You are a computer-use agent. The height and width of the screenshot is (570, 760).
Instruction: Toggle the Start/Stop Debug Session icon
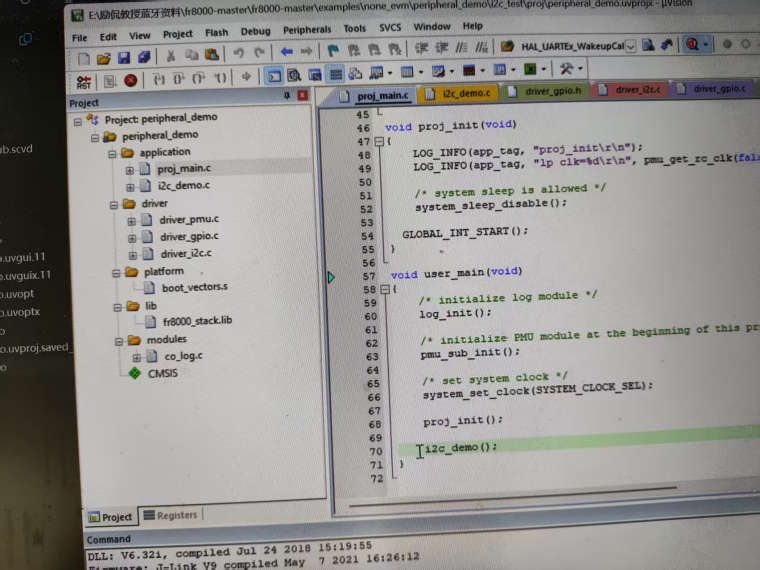tap(691, 44)
